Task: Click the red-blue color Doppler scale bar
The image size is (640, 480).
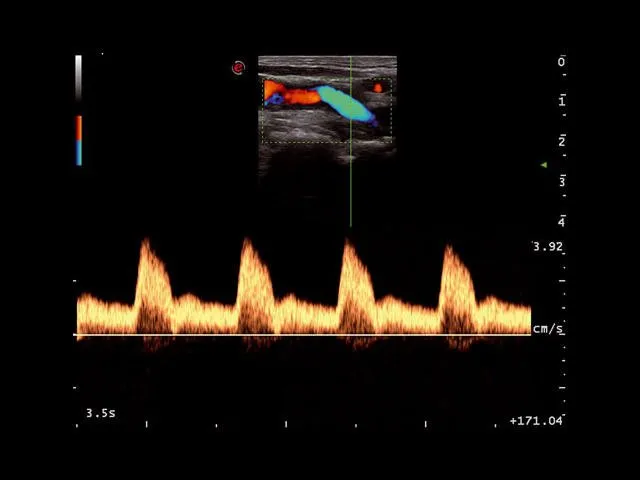Action: pyautogui.click(x=78, y=140)
